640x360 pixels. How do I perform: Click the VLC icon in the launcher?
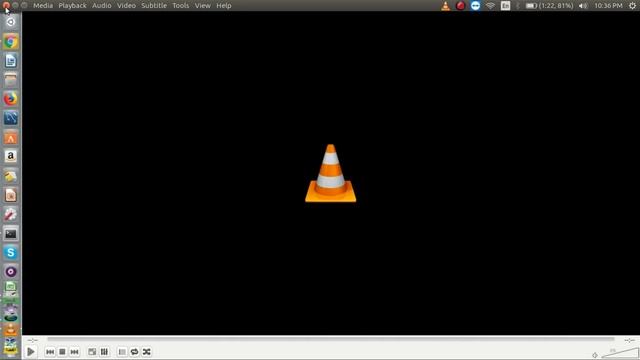point(11,329)
